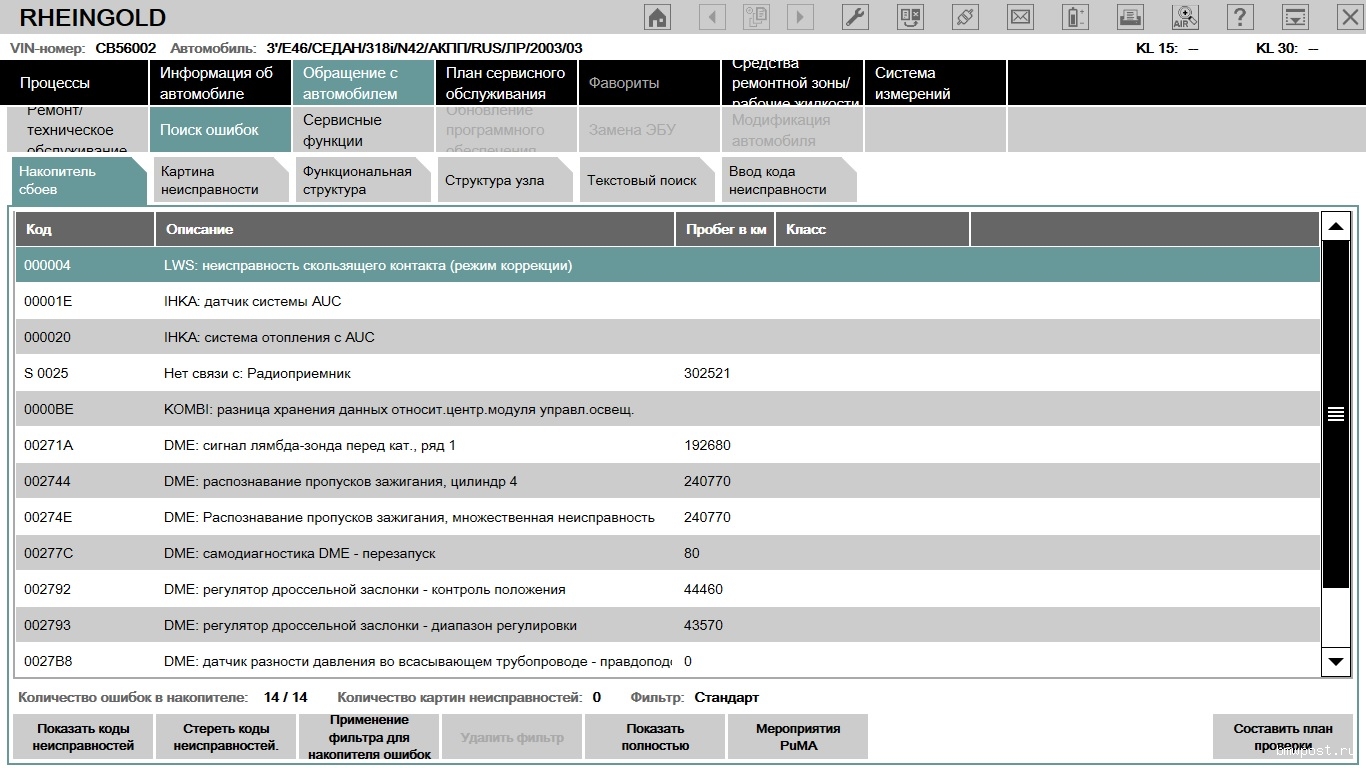Open help with the question mark icon

point(1240,17)
